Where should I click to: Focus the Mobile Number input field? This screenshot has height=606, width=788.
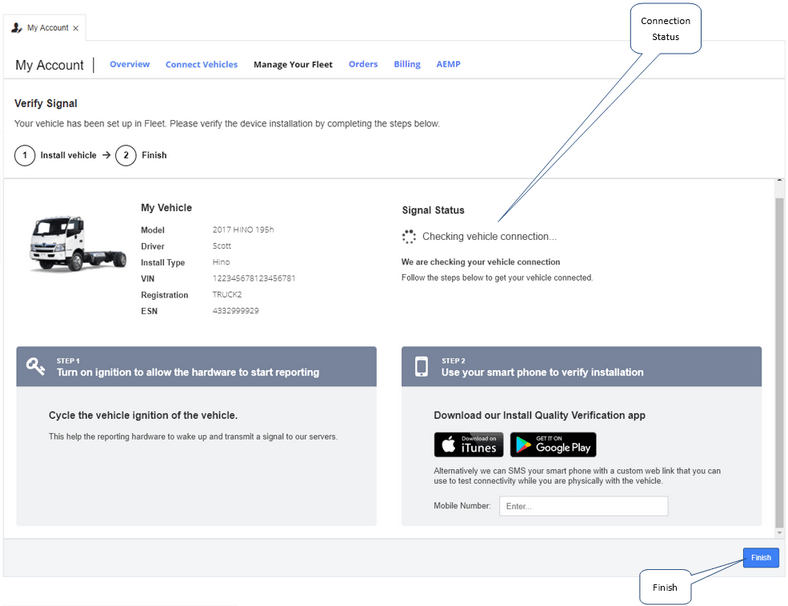click(583, 506)
